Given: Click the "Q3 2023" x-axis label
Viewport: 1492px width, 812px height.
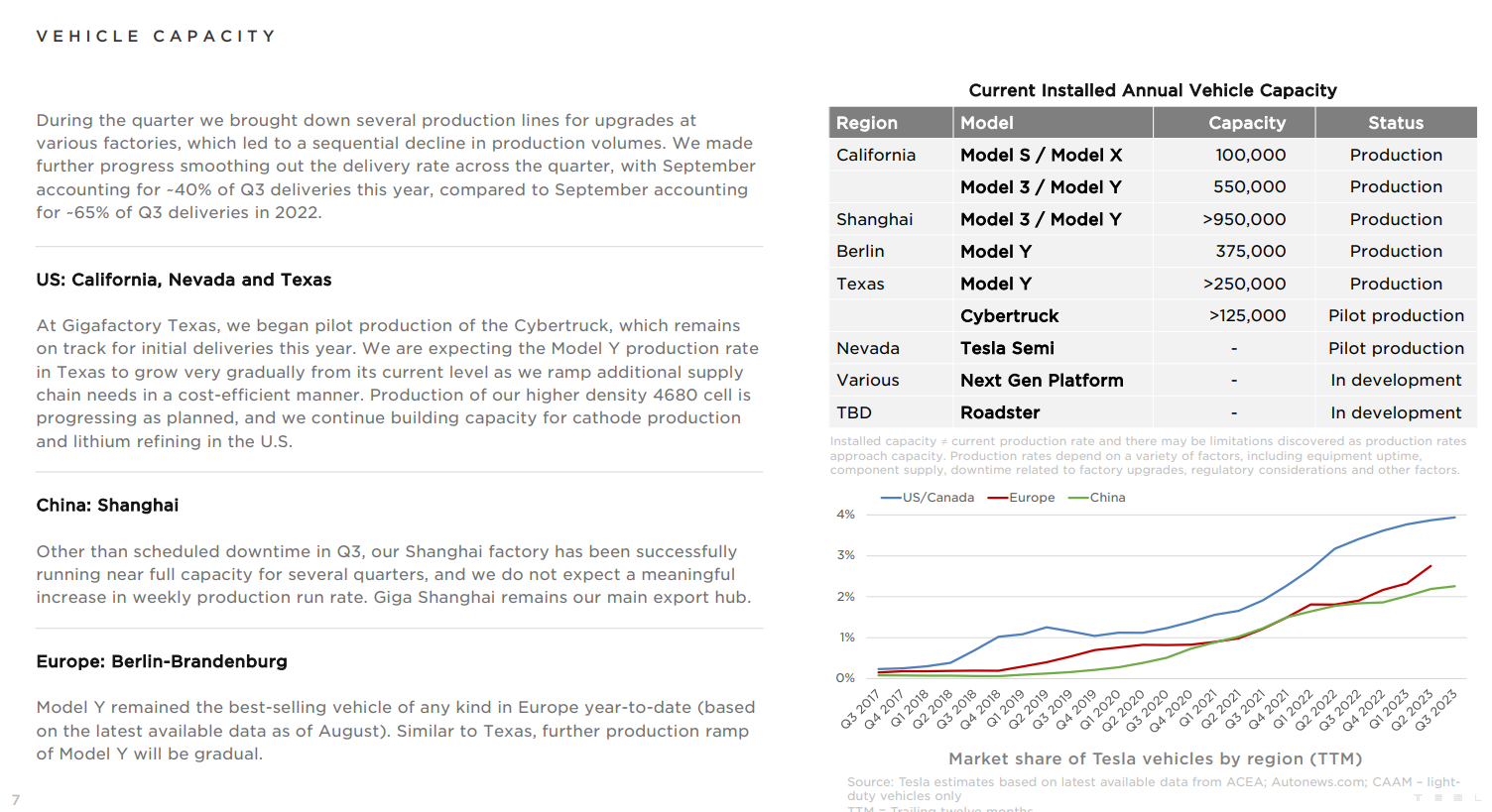Looking at the screenshot, I should pyautogui.click(x=1435, y=710).
